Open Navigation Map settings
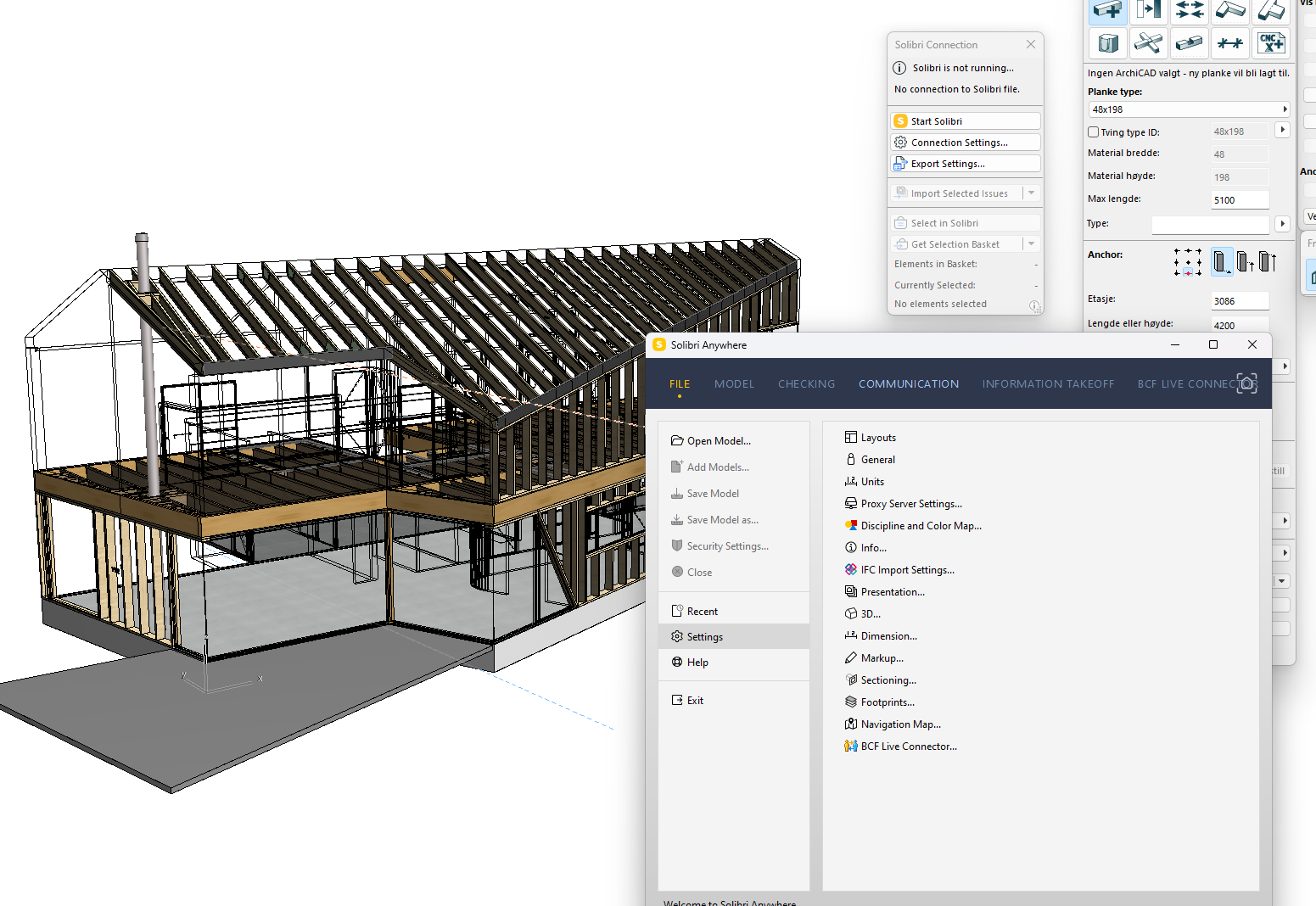This screenshot has width=1316, height=906. (900, 724)
